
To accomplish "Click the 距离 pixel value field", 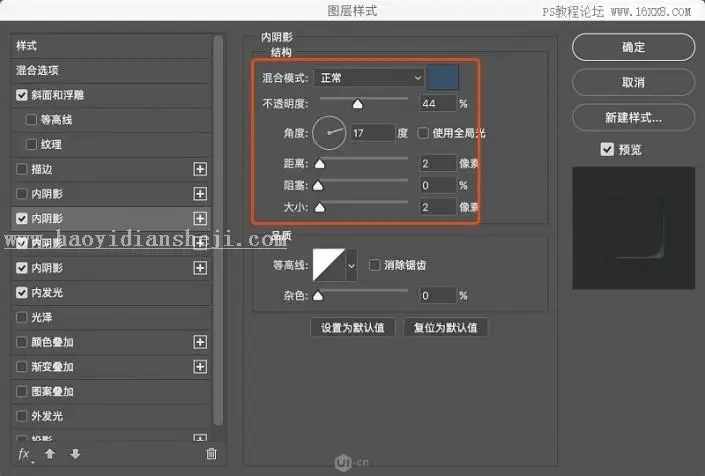I will coord(437,164).
